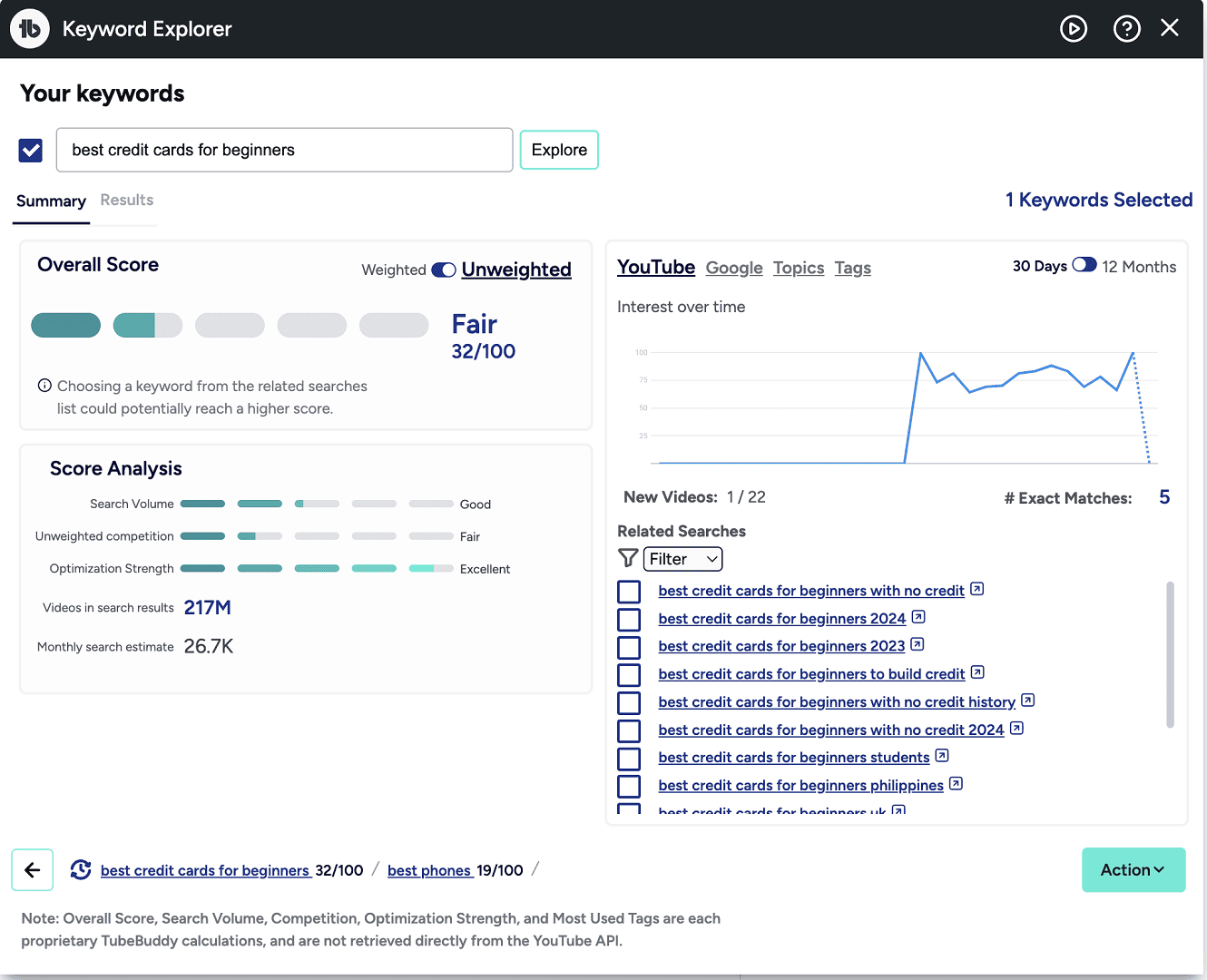Open the video tutorial play icon
1207x980 pixels.
coord(1074,29)
